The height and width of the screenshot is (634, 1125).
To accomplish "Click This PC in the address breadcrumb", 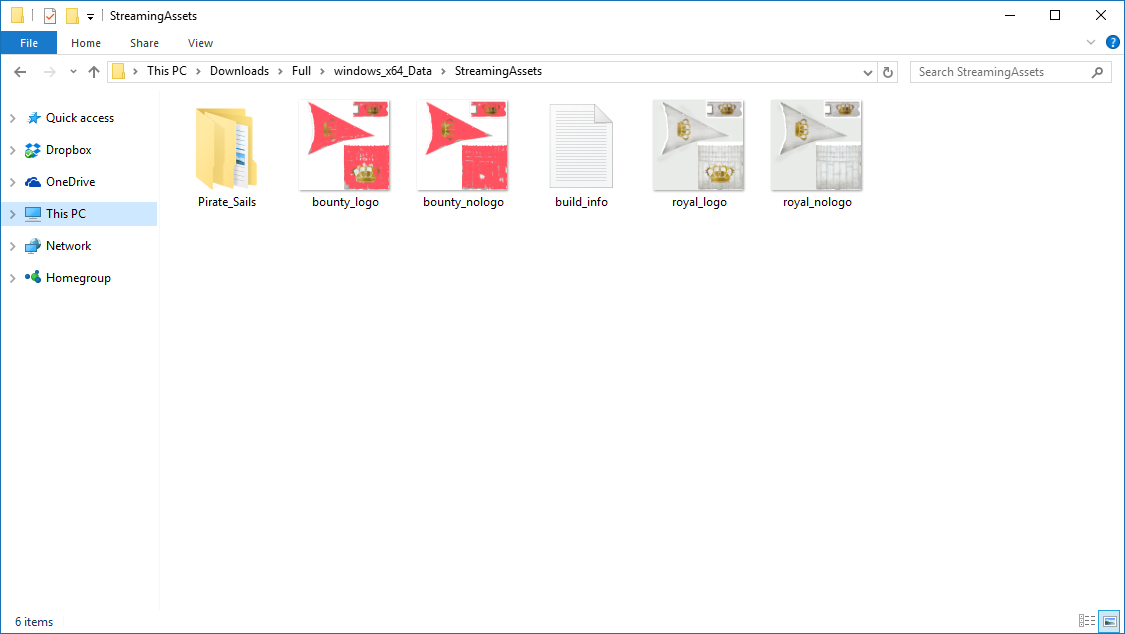I will 166,71.
